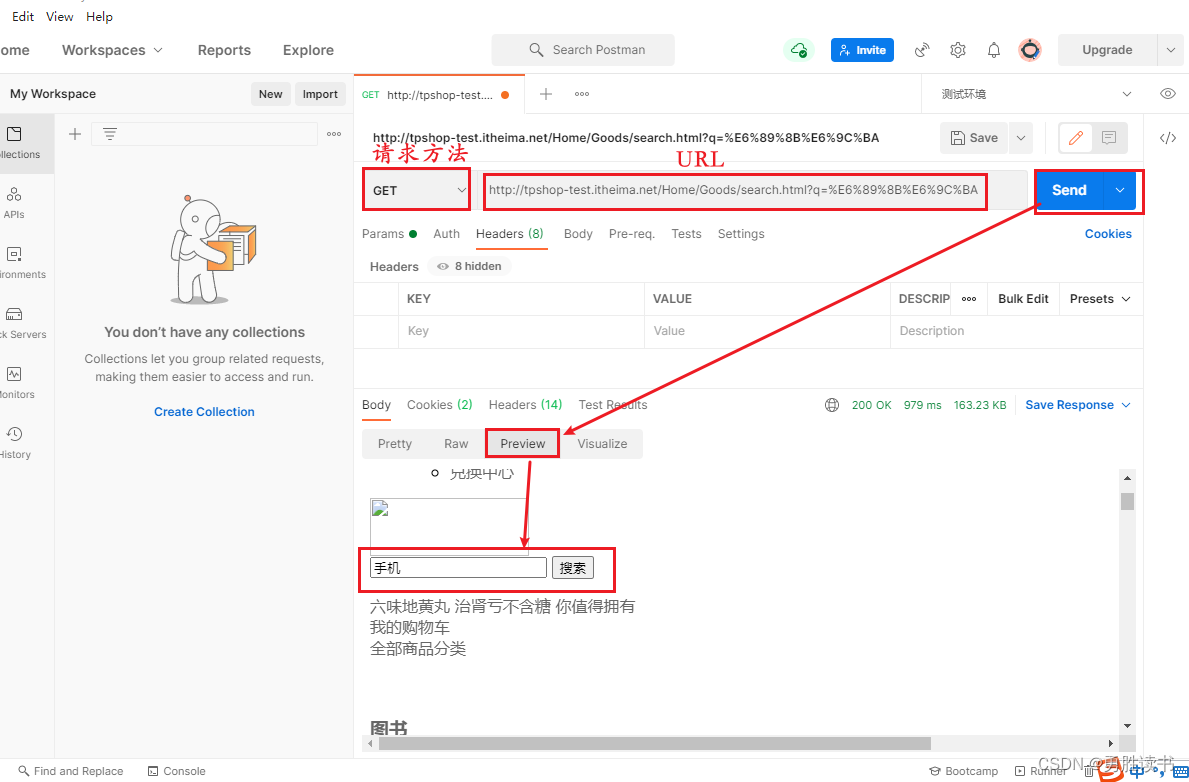Viewport: 1189px width, 782px height.
Task: Select the Visualize response view
Action: pos(602,444)
